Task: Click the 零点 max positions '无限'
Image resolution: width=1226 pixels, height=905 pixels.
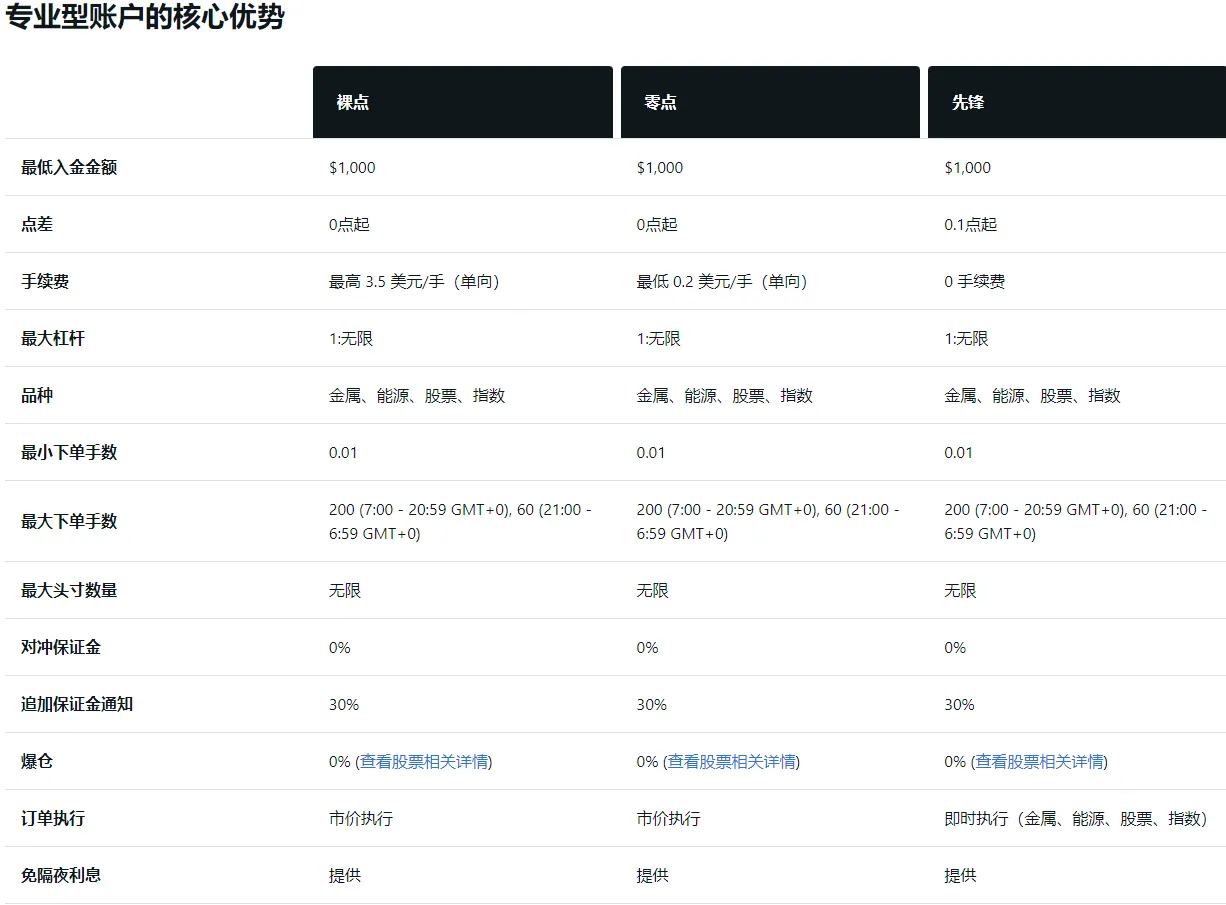Action: pos(653,590)
